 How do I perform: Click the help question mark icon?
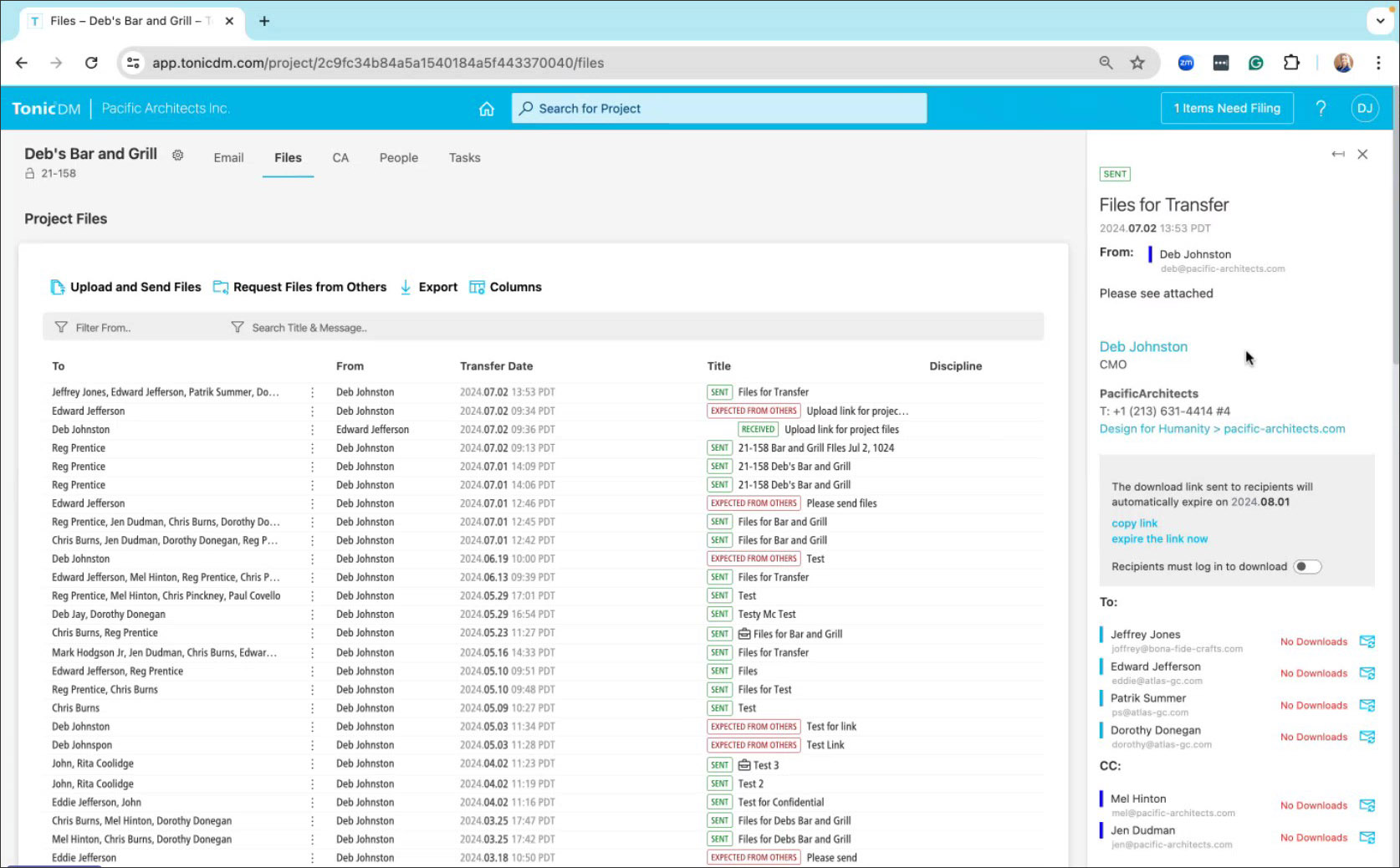click(x=1321, y=108)
